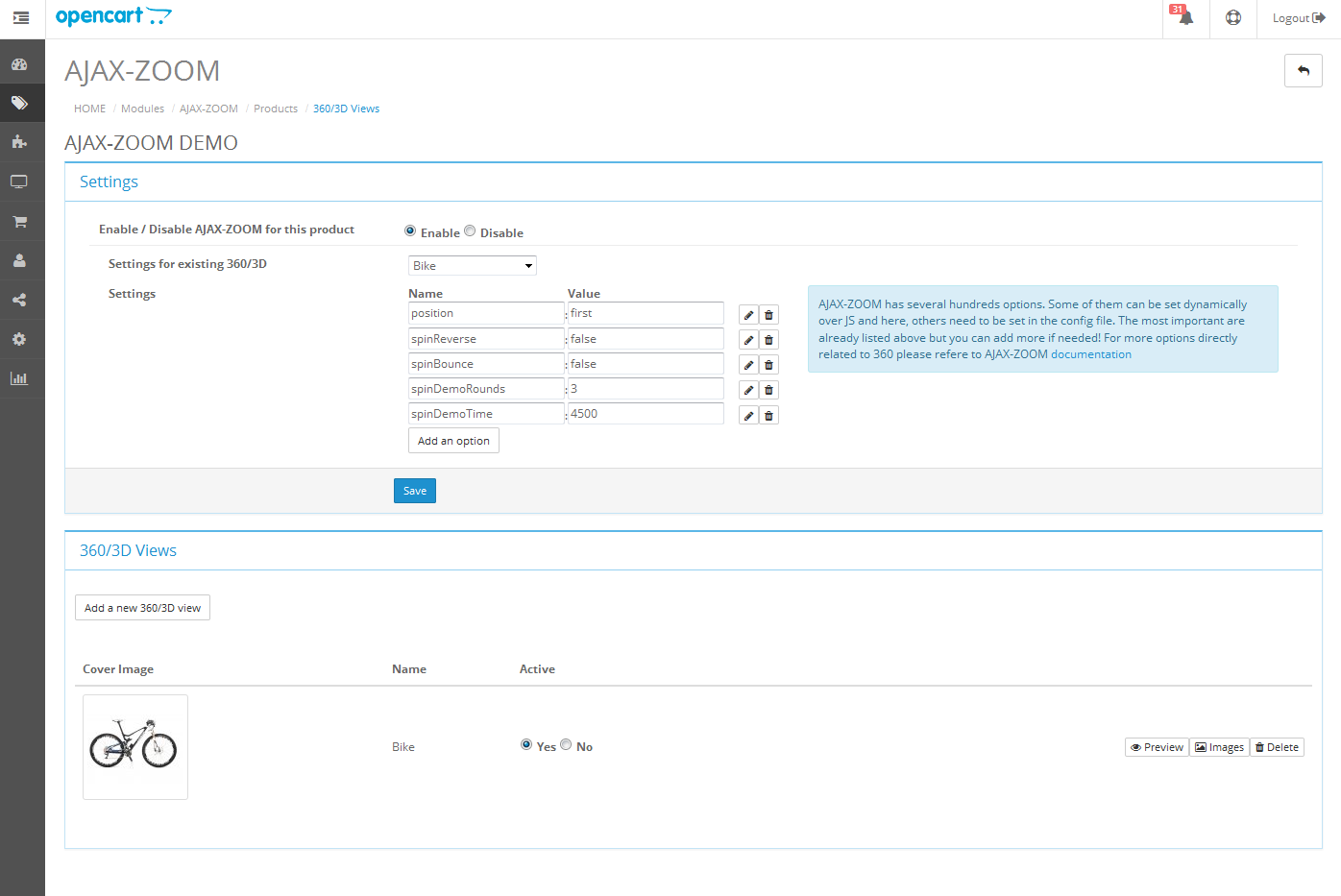Select Disable AJAX-ZOOM radio button
1341x896 pixels.
(x=470, y=230)
